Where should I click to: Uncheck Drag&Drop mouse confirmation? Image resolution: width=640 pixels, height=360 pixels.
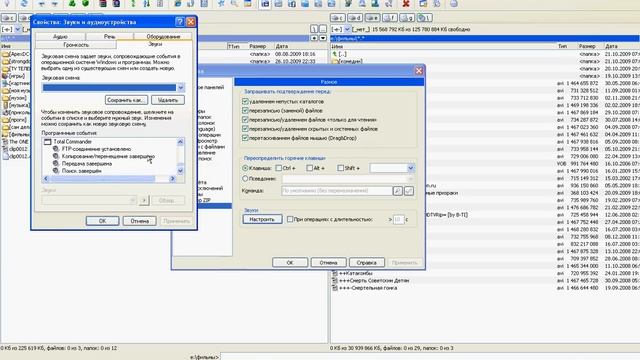coord(245,138)
